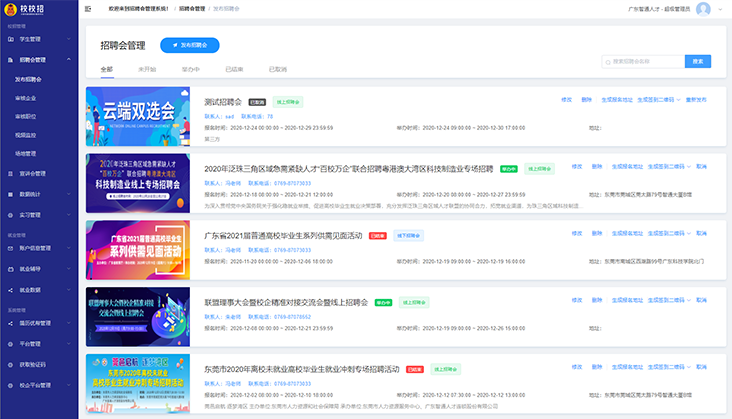Screen dimensions: 732x419
Task: Expand the 实习管理 menu chevron
Action: tap(69, 215)
